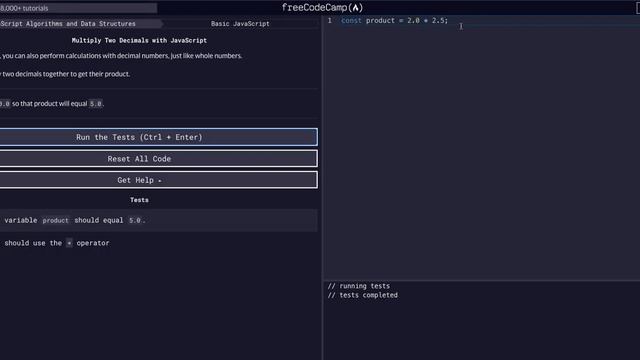
Task: Open JavaScript Algorithms and Data Structures breadcrumb
Action: tap(68, 24)
